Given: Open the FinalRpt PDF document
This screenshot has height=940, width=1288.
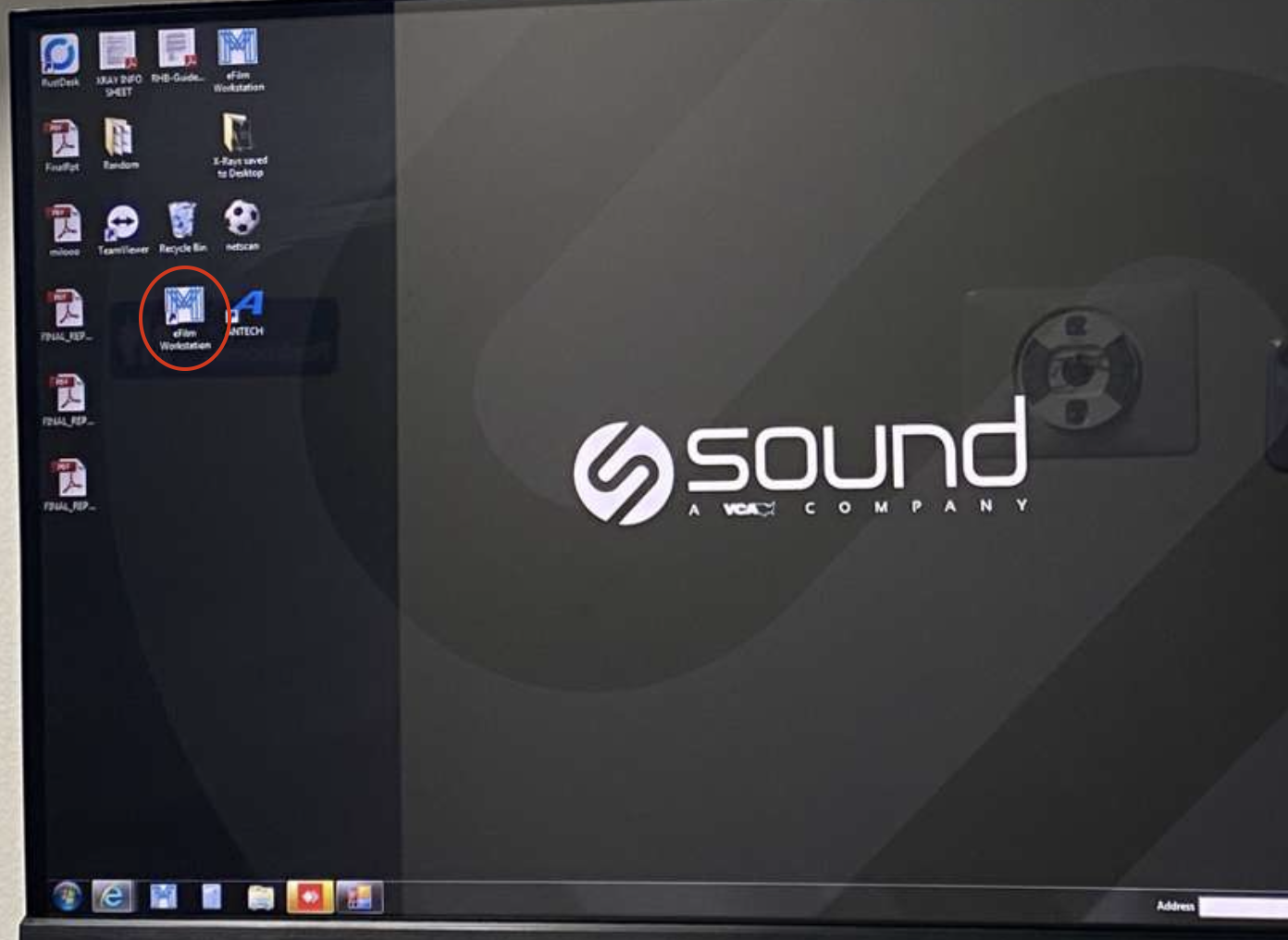Looking at the screenshot, I should point(63,145).
